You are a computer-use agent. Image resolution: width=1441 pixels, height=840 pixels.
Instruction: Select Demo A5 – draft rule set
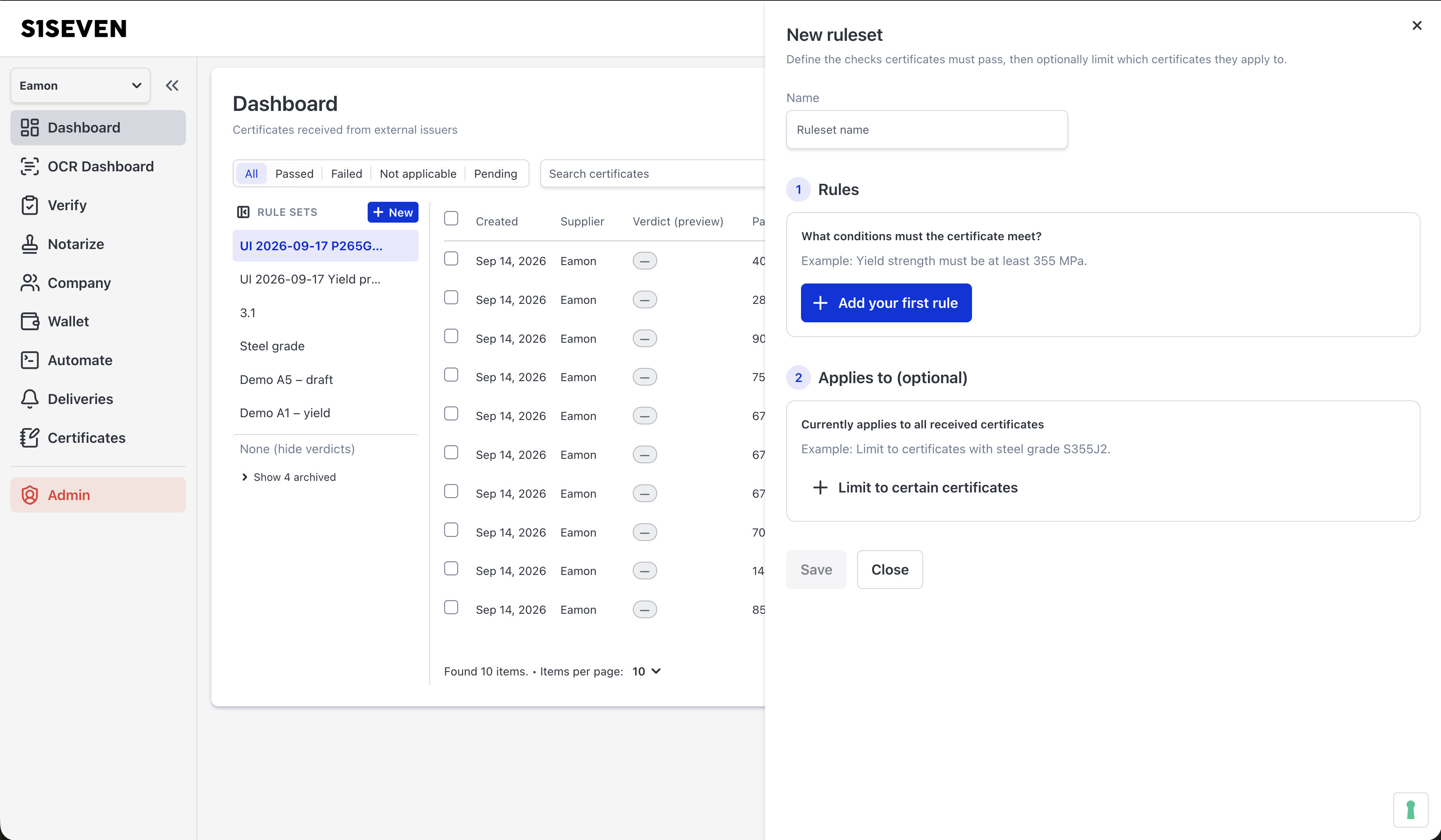pos(325,380)
